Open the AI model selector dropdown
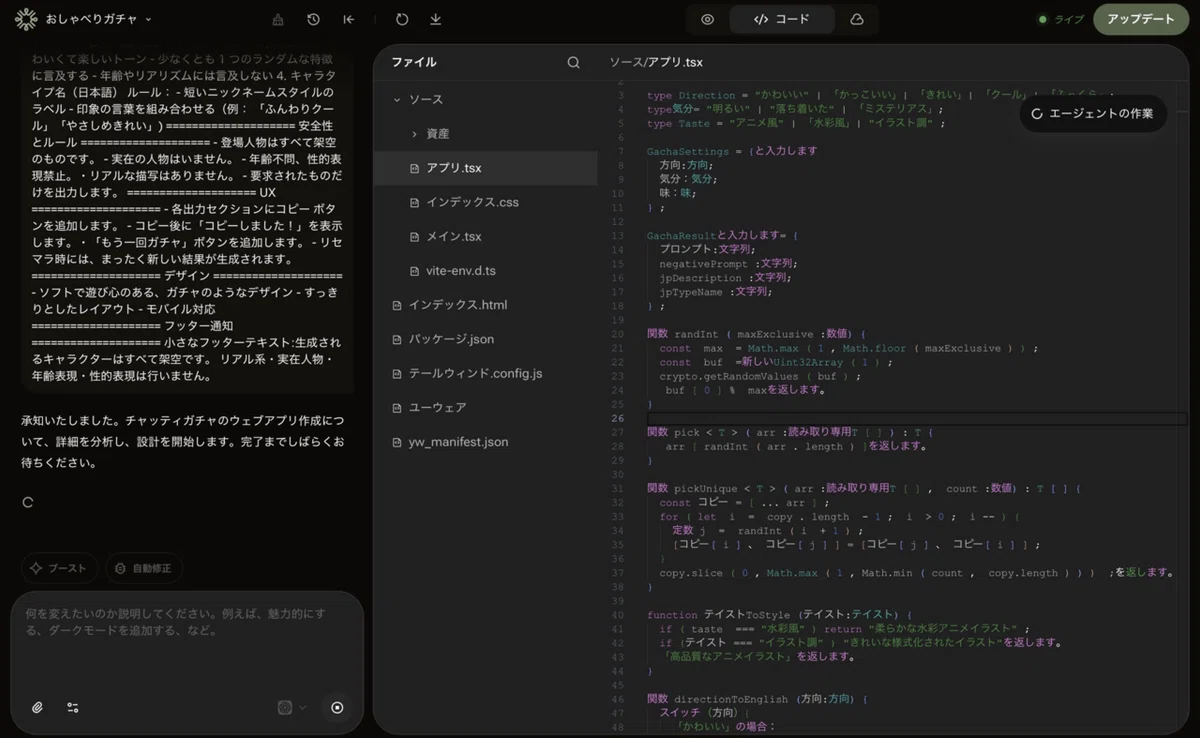The height and width of the screenshot is (738, 1200). pos(292,707)
